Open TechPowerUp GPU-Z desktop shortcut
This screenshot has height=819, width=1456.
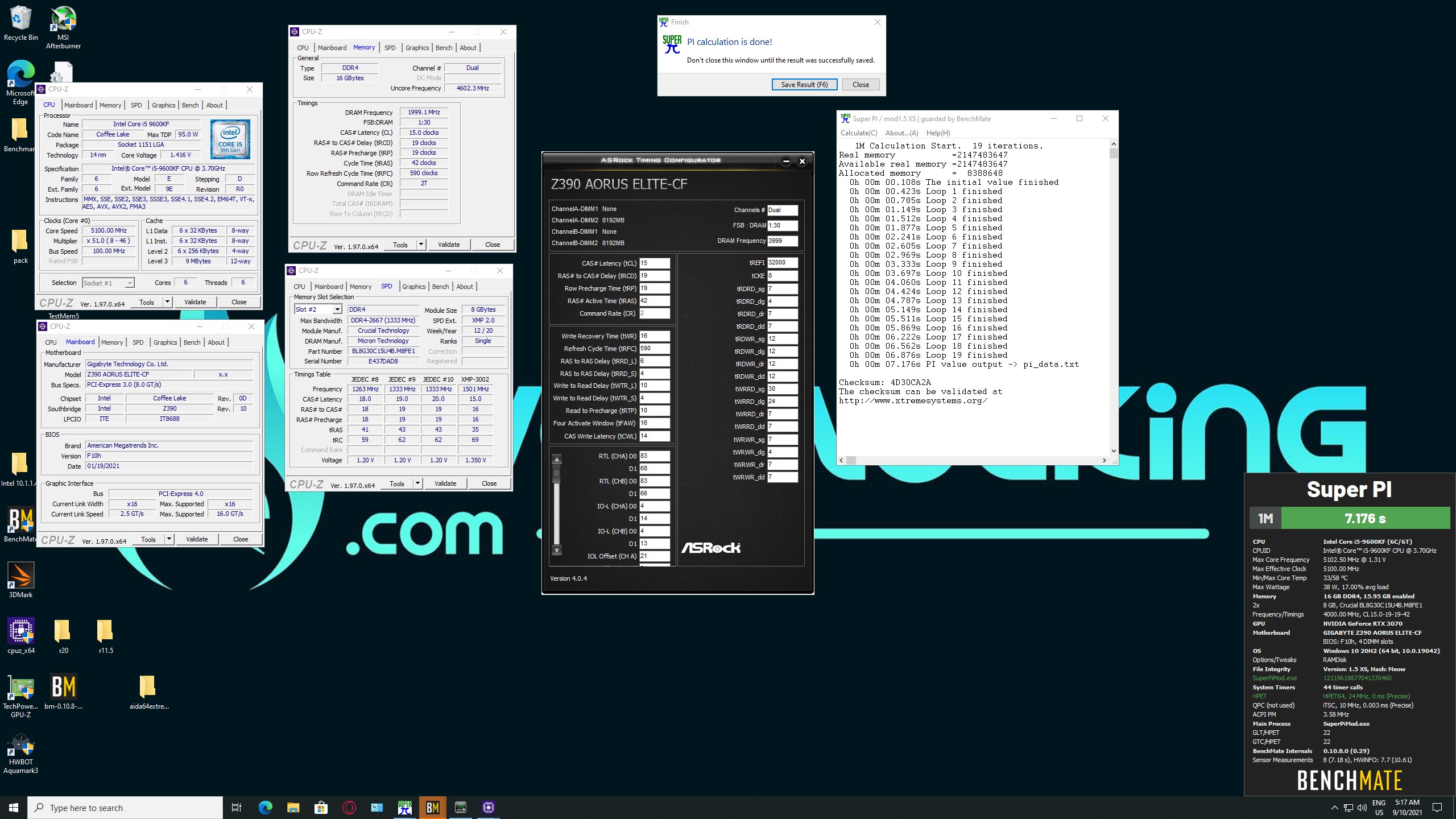(x=21, y=696)
